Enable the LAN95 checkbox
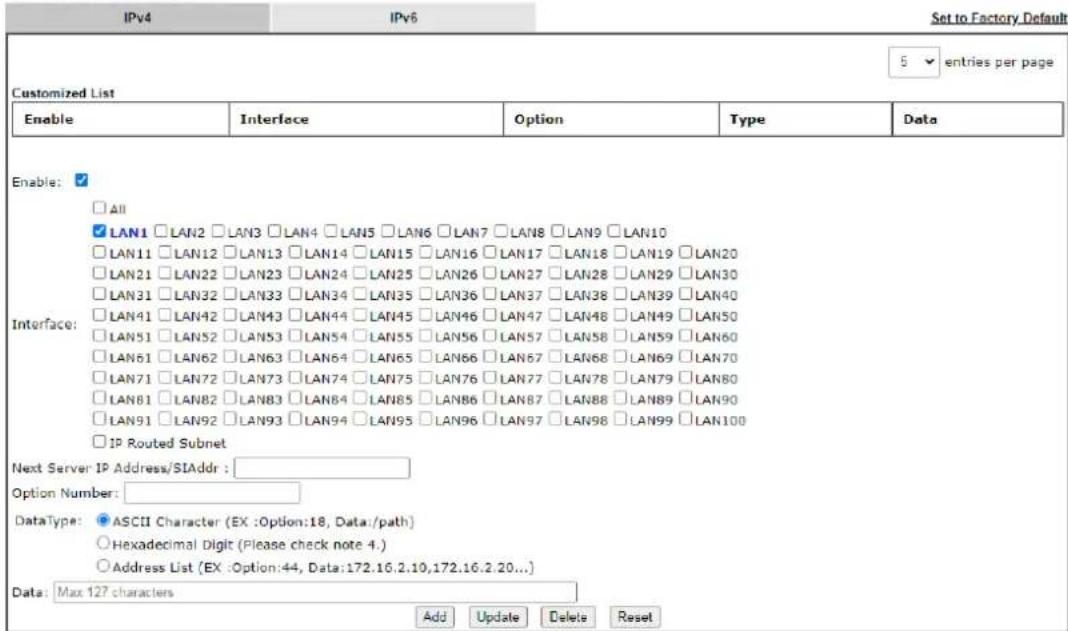Viewport: 1068px width, 631px height. coord(360,418)
